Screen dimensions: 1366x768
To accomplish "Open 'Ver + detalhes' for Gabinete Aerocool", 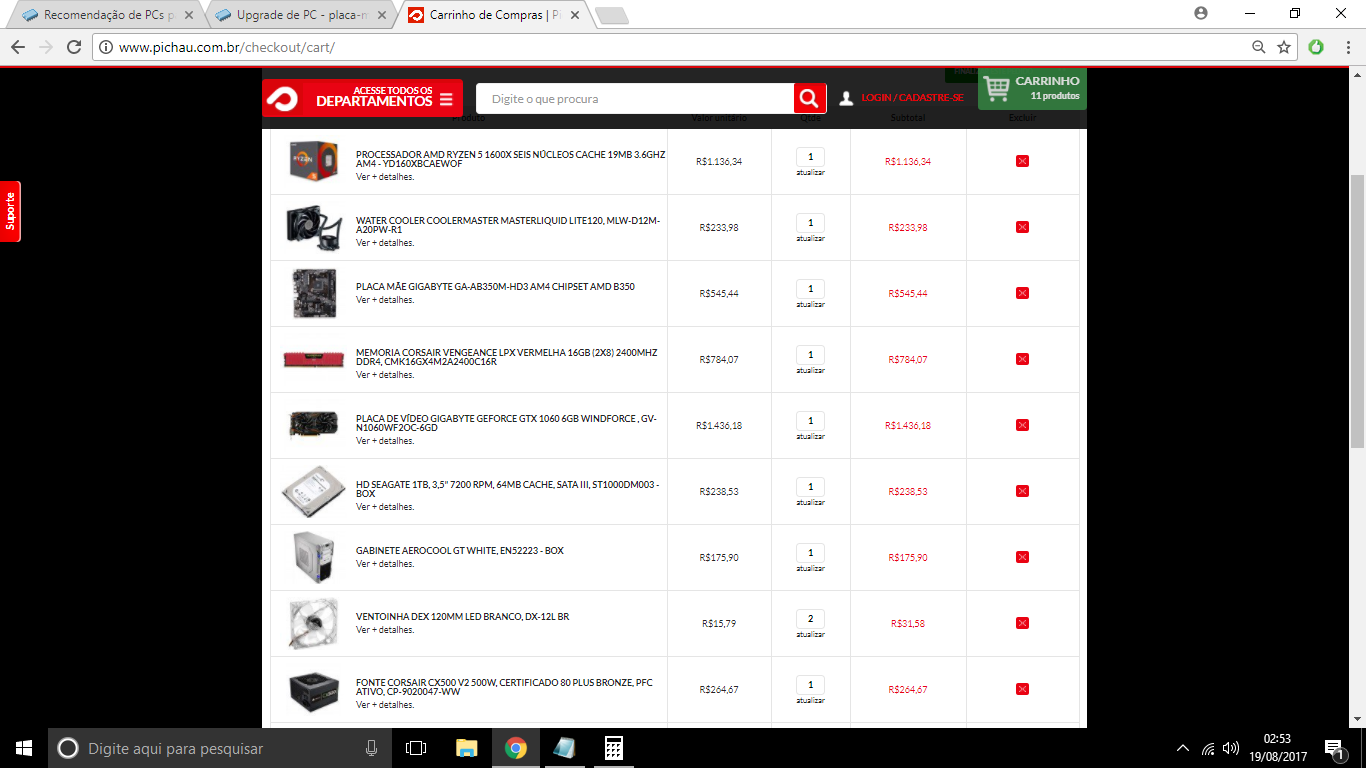I will tap(385, 564).
